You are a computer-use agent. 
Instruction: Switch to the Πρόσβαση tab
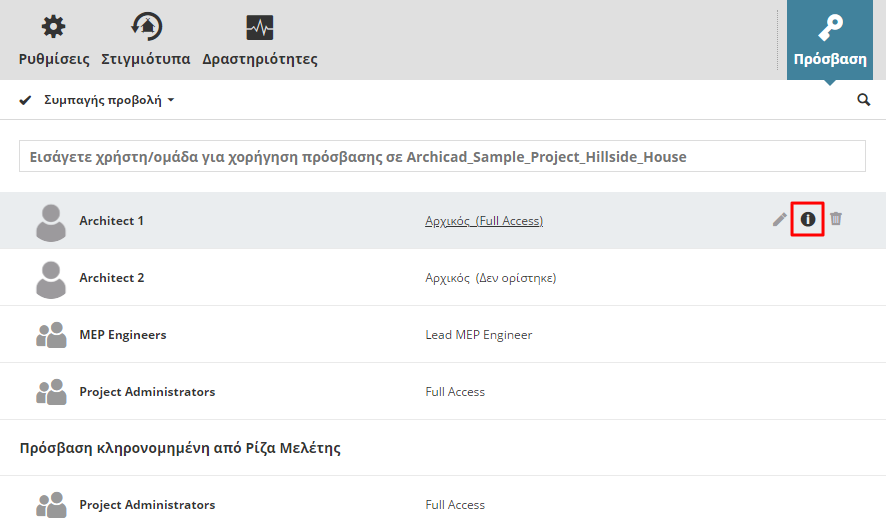(829, 40)
